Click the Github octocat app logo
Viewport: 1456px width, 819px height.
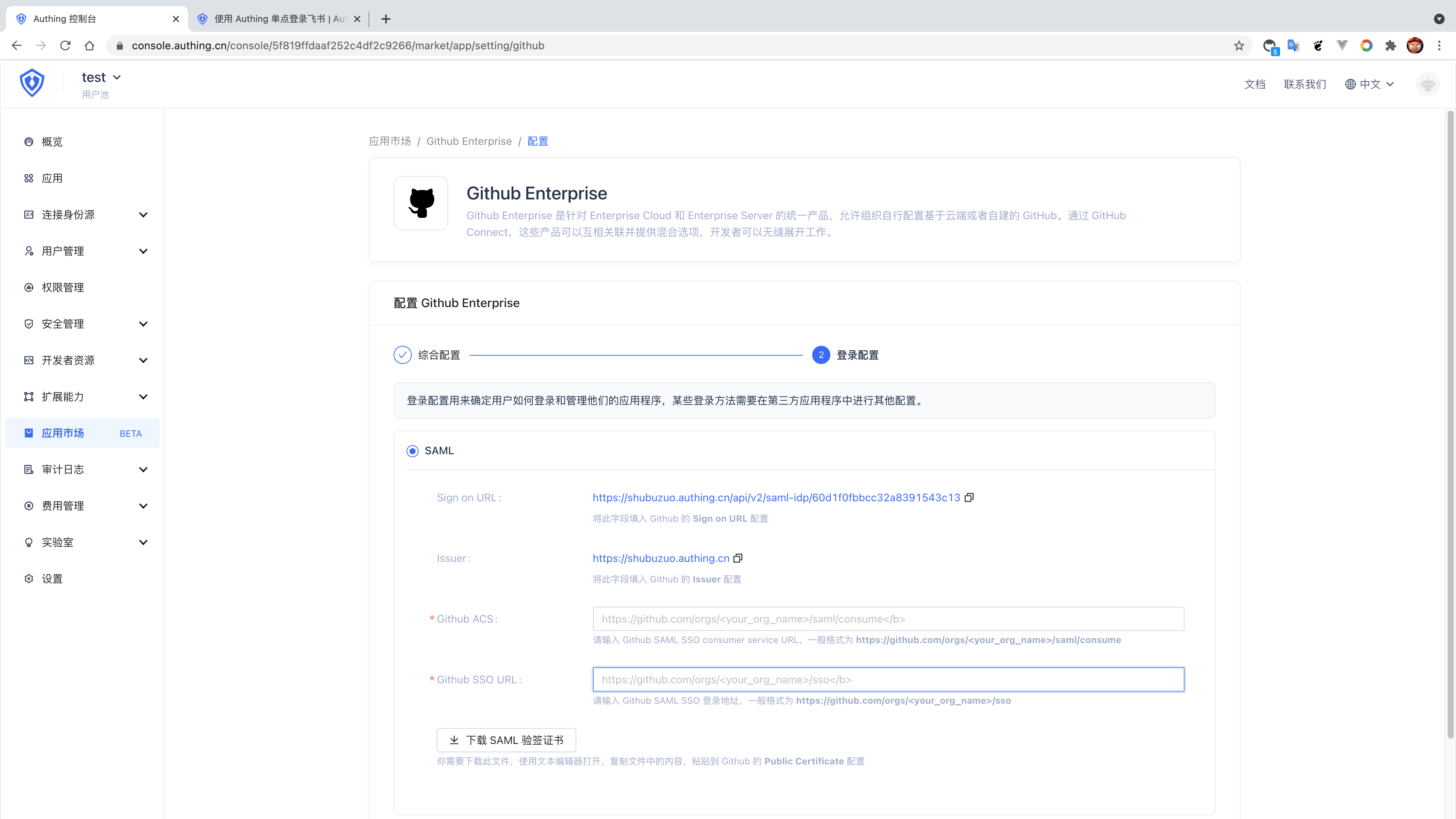[x=421, y=203]
